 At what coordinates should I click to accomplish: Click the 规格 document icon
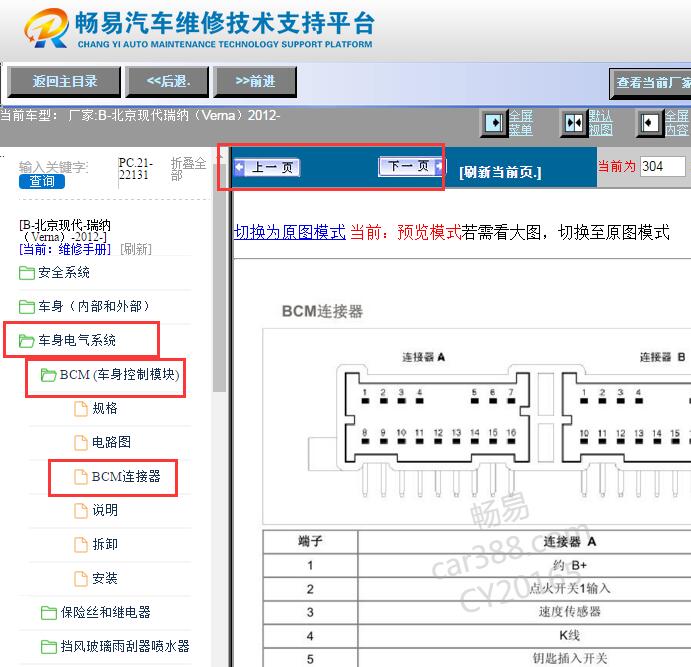pyautogui.click(x=81, y=409)
